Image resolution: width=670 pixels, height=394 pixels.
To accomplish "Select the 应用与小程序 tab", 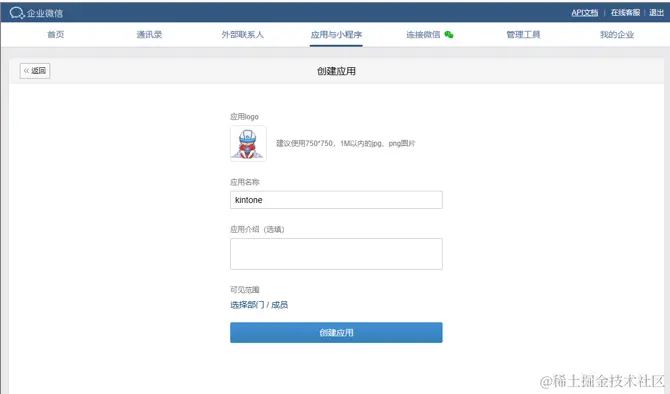I will [336, 35].
